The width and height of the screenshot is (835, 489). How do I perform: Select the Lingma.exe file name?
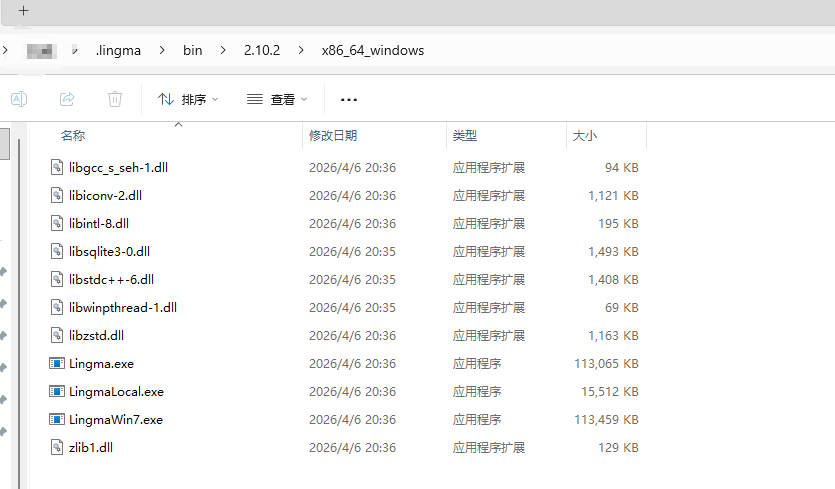pyautogui.click(x=101, y=364)
